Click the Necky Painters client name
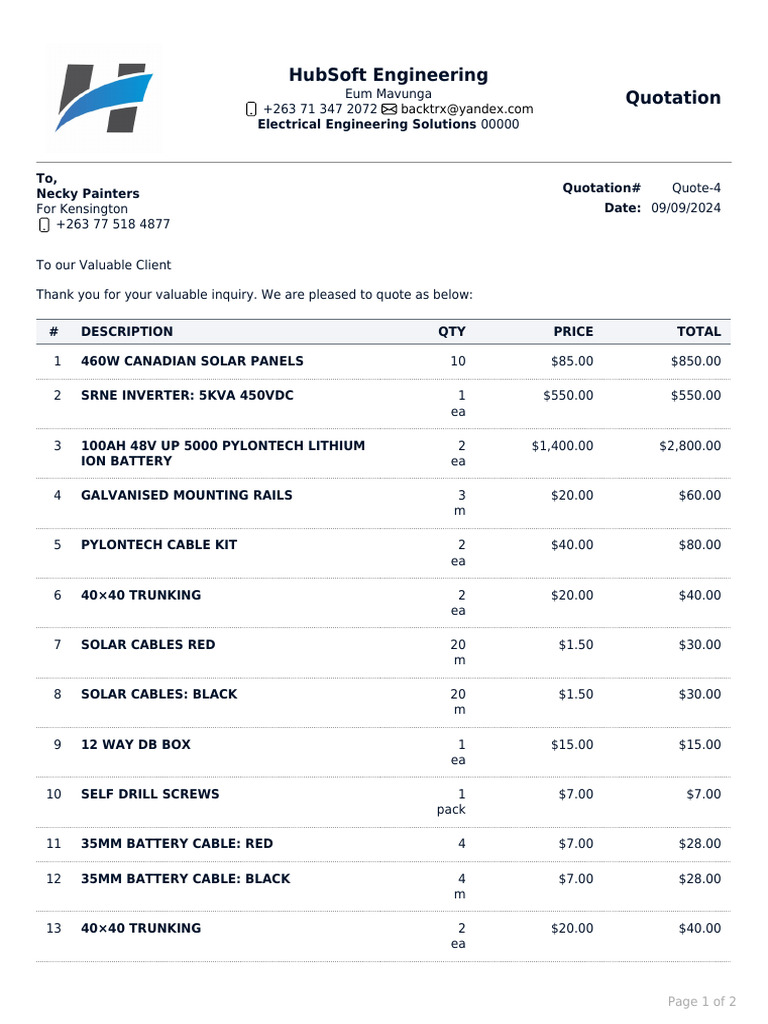Screen dimensions: 768x1024 (88, 194)
